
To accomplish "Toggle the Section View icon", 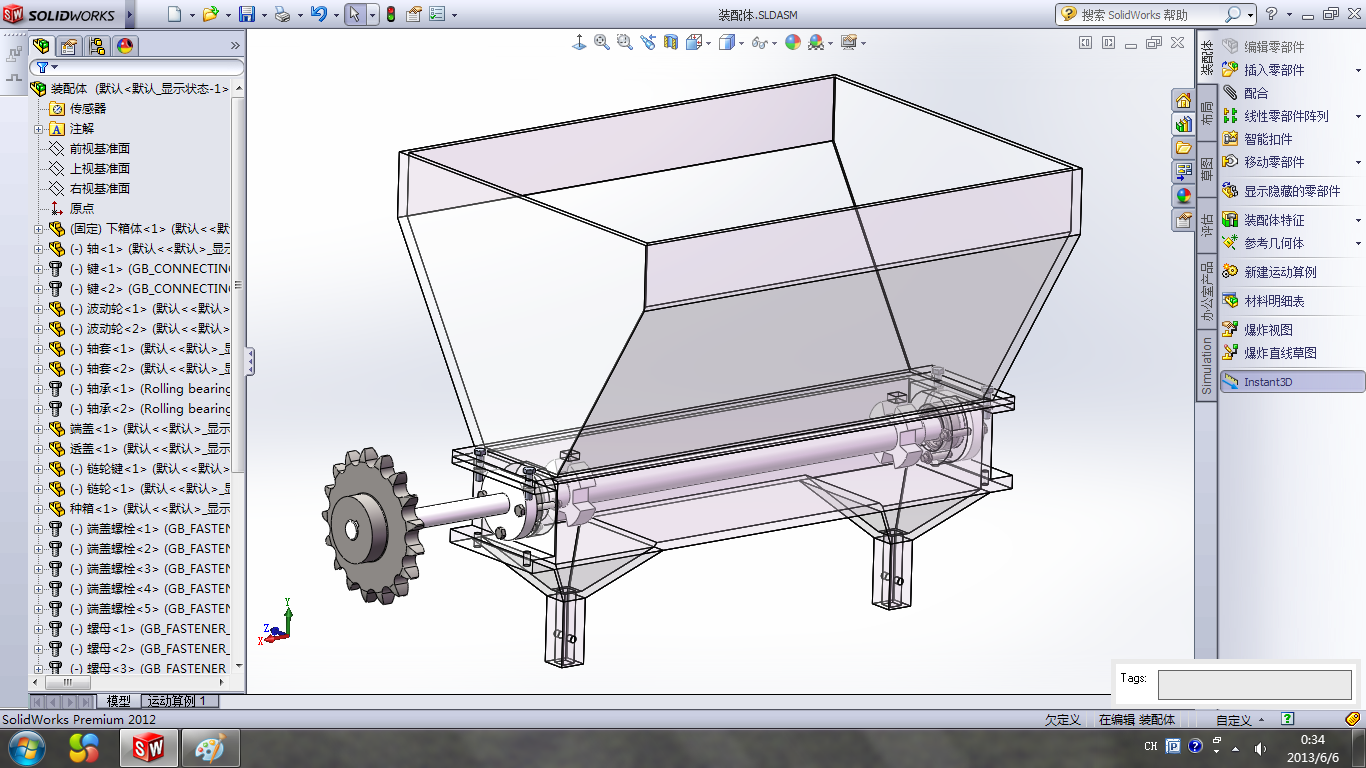I will tap(671, 42).
